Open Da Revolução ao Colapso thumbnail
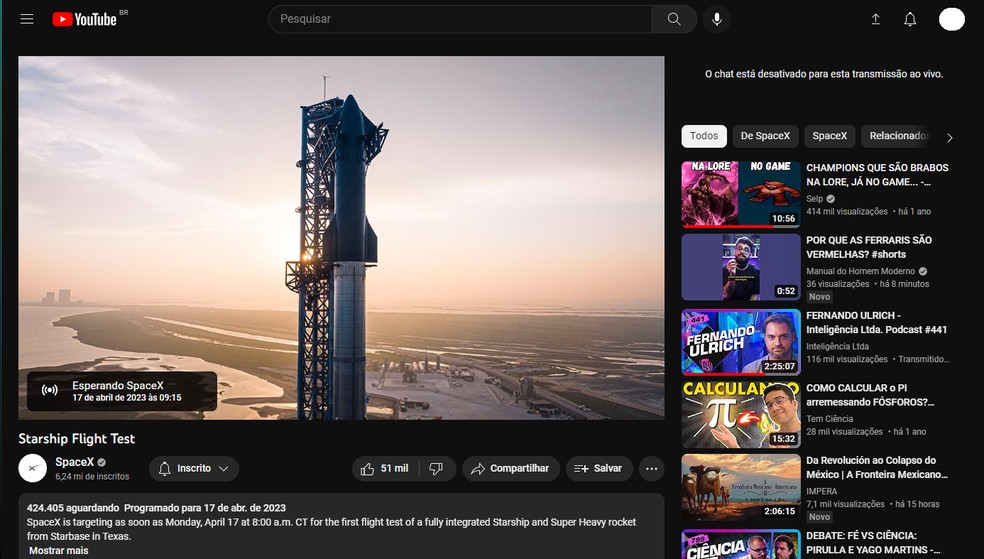The width and height of the screenshot is (984, 559). [x=741, y=487]
